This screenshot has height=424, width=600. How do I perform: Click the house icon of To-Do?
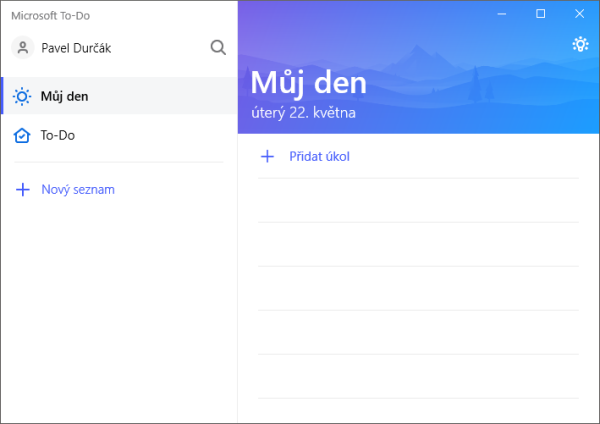click(22, 135)
